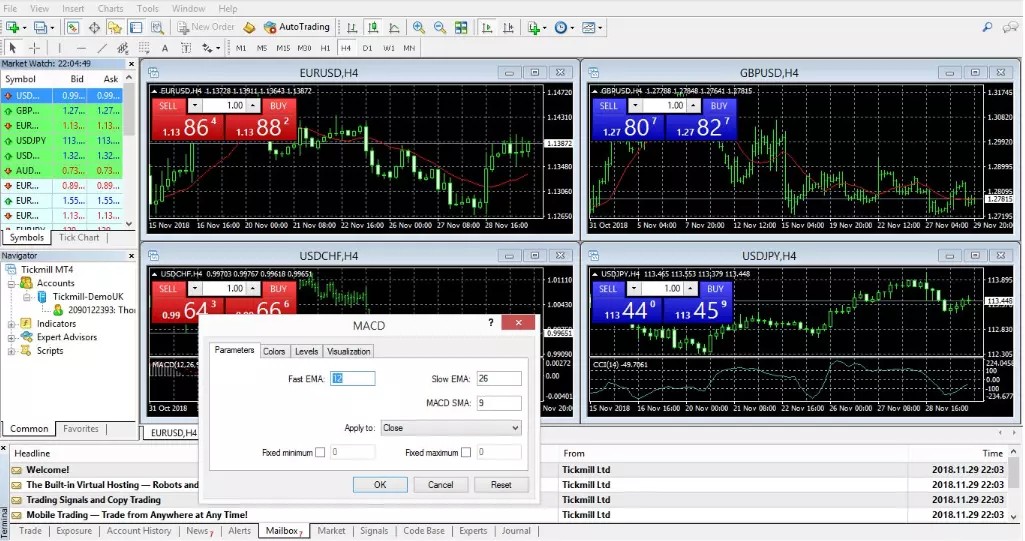1025x541 pixels.
Task: Click the New Order button
Action: (x=206, y=27)
